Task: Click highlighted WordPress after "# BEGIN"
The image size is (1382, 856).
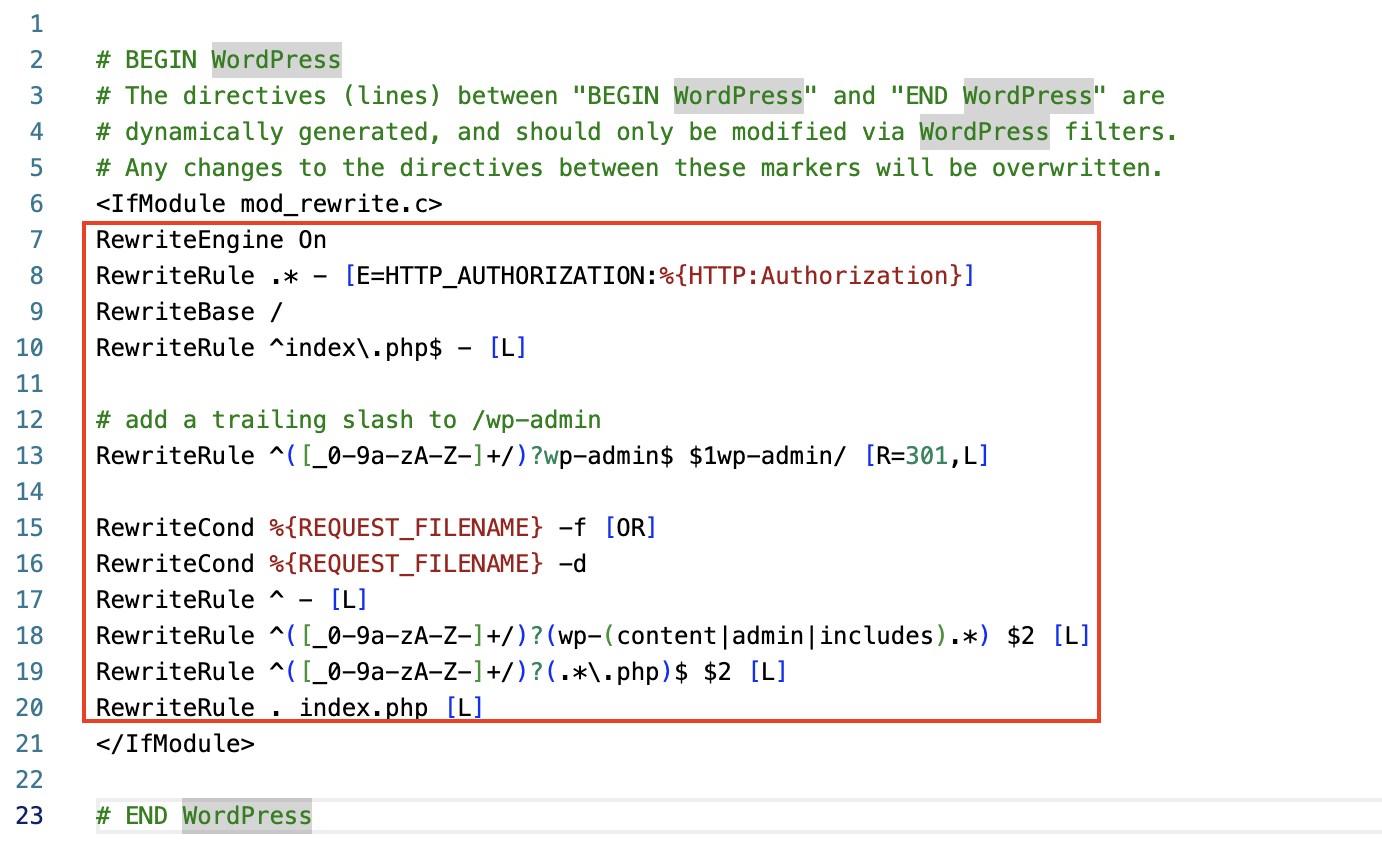Action: click(x=276, y=60)
